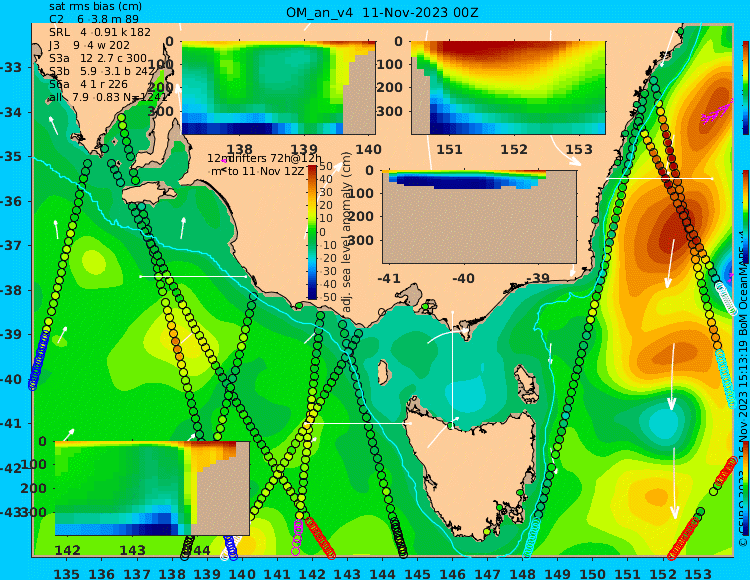Select the S6a row showing 226
This screenshot has width=750, height=580.
coord(88,84)
